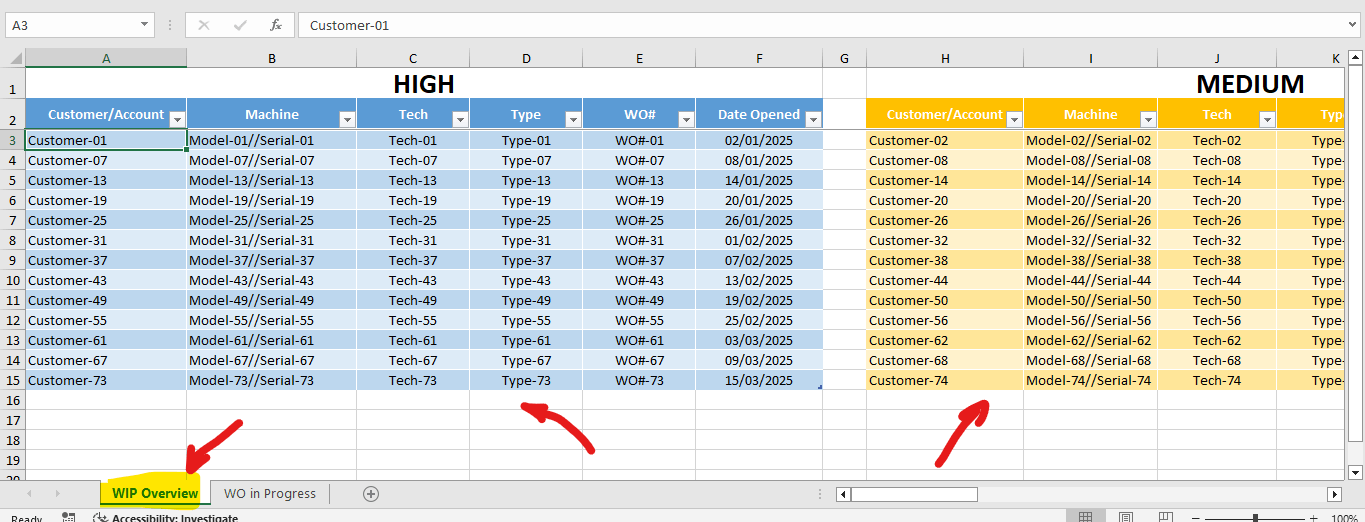Image resolution: width=1365 pixels, height=522 pixels.
Task: Select date cell 19/02/2025
Action: [759, 300]
